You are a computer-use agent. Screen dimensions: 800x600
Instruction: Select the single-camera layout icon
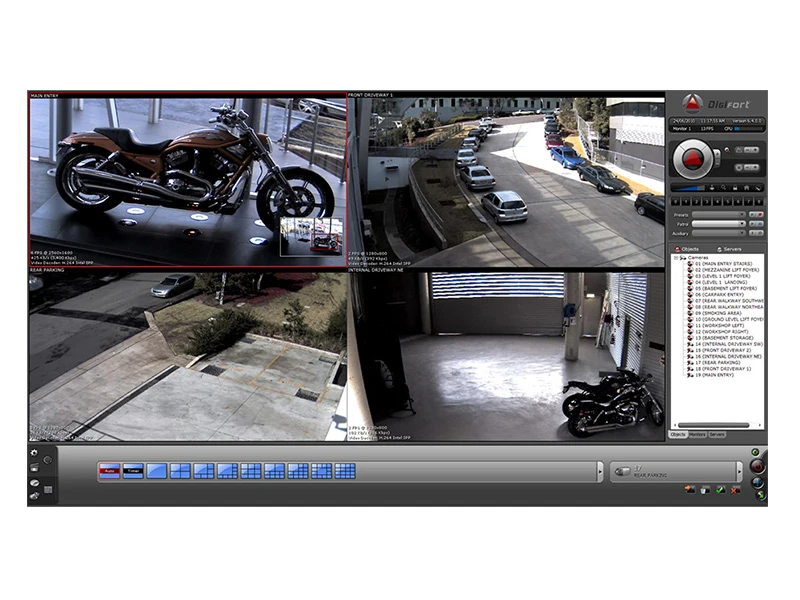156,471
